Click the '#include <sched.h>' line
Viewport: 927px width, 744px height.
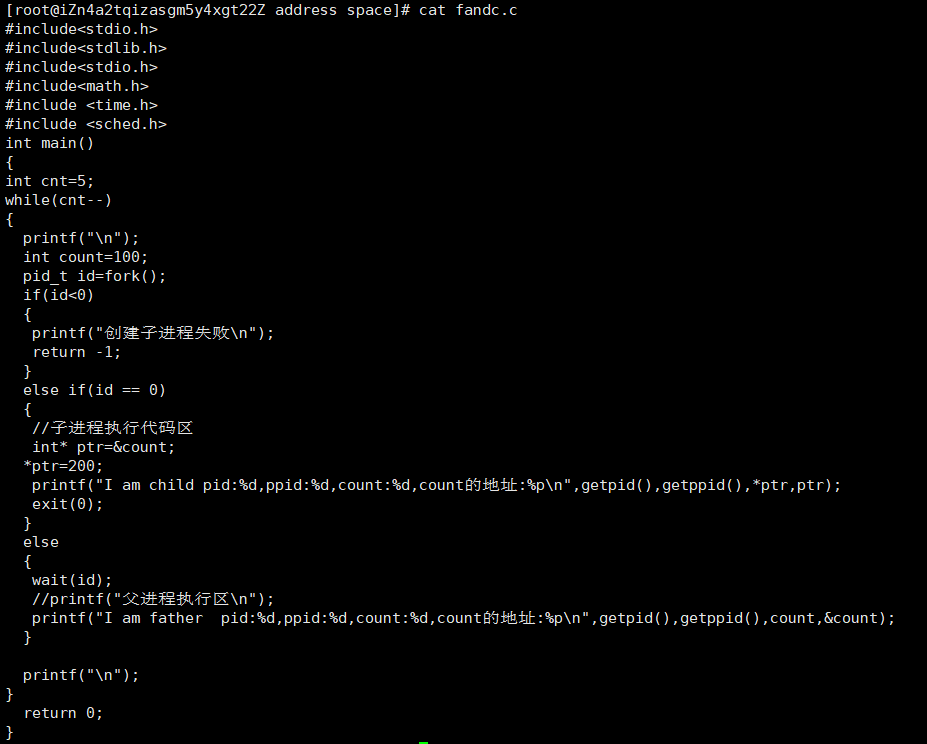coord(86,124)
